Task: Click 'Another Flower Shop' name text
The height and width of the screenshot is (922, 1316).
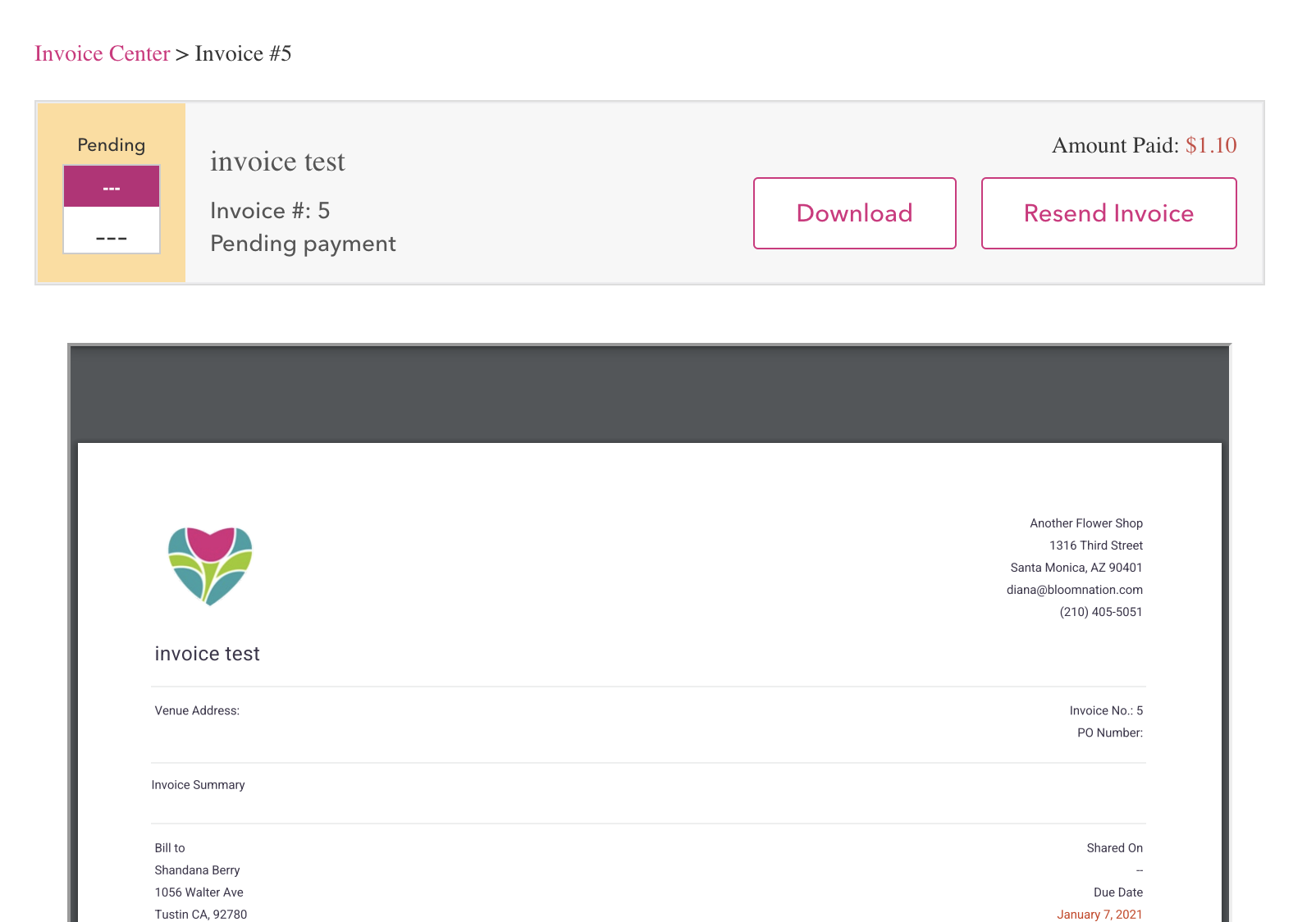Action: click(1086, 523)
